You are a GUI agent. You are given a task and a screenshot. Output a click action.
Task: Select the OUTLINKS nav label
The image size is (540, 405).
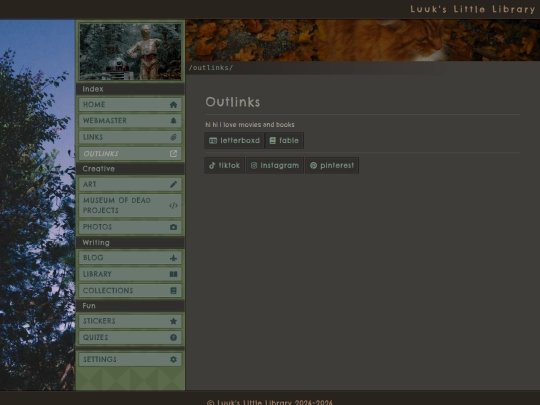[x=101, y=154]
